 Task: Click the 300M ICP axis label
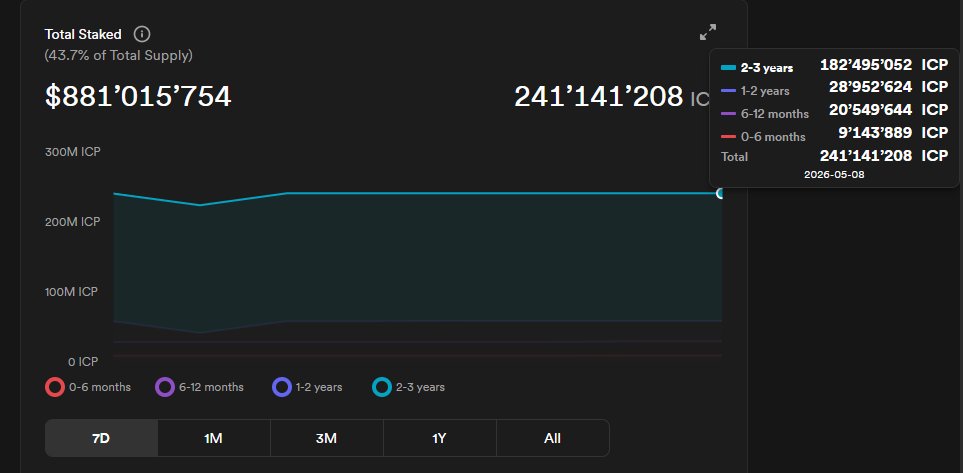click(72, 152)
